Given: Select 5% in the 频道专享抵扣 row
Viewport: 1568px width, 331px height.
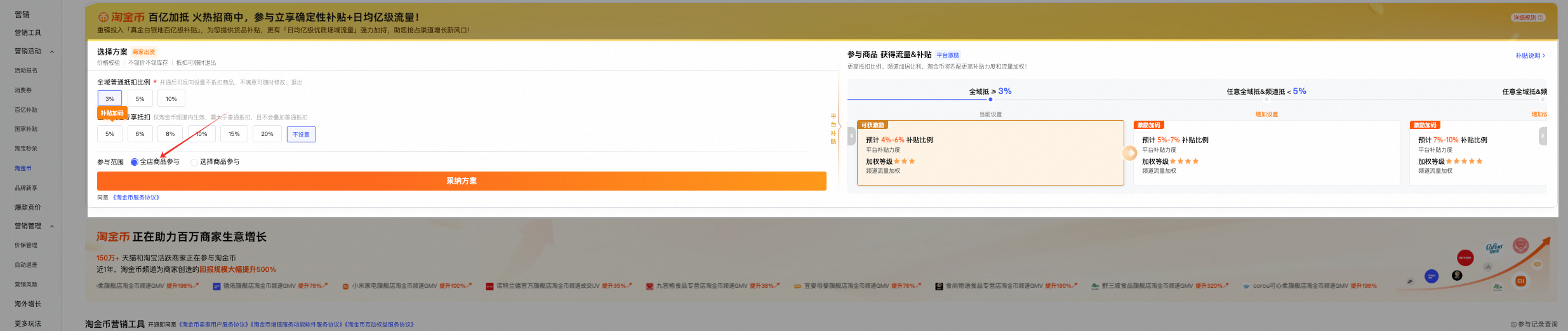Looking at the screenshot, I should click(110, 134).
